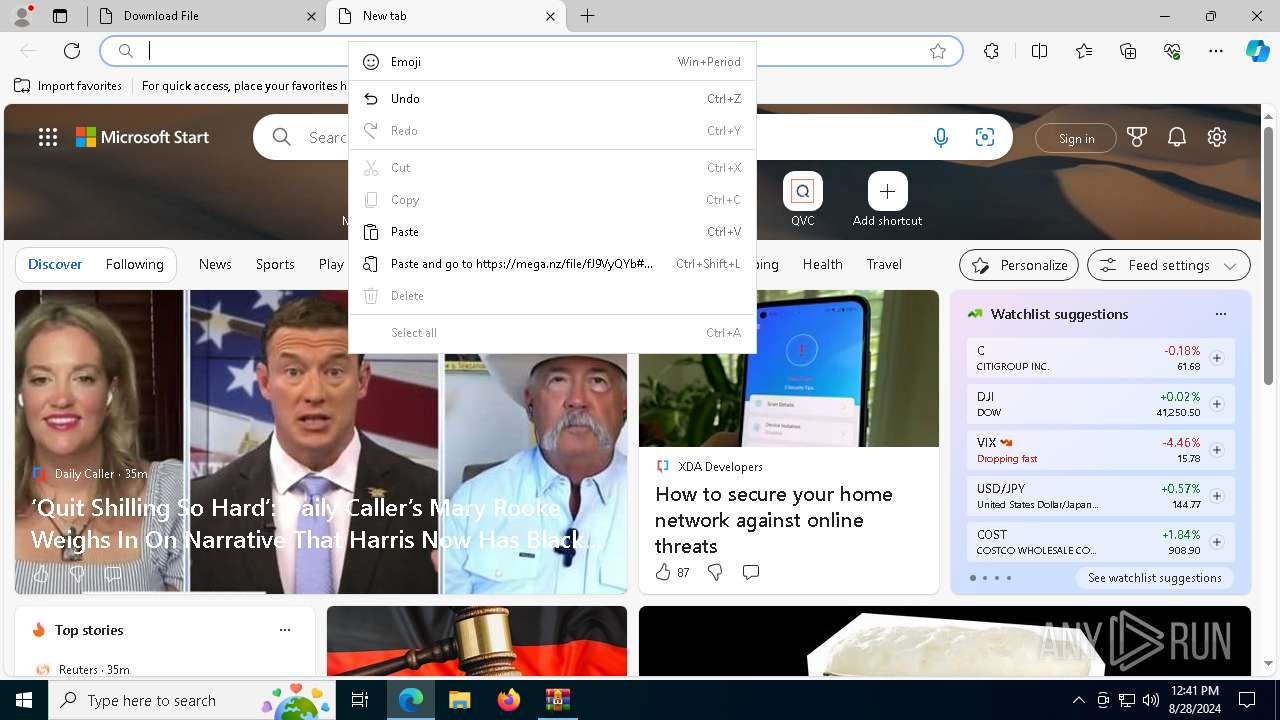Open Microsoft Rewards trophy icon
This screenshot has width=1280, height=720.
click(1137, 138)
